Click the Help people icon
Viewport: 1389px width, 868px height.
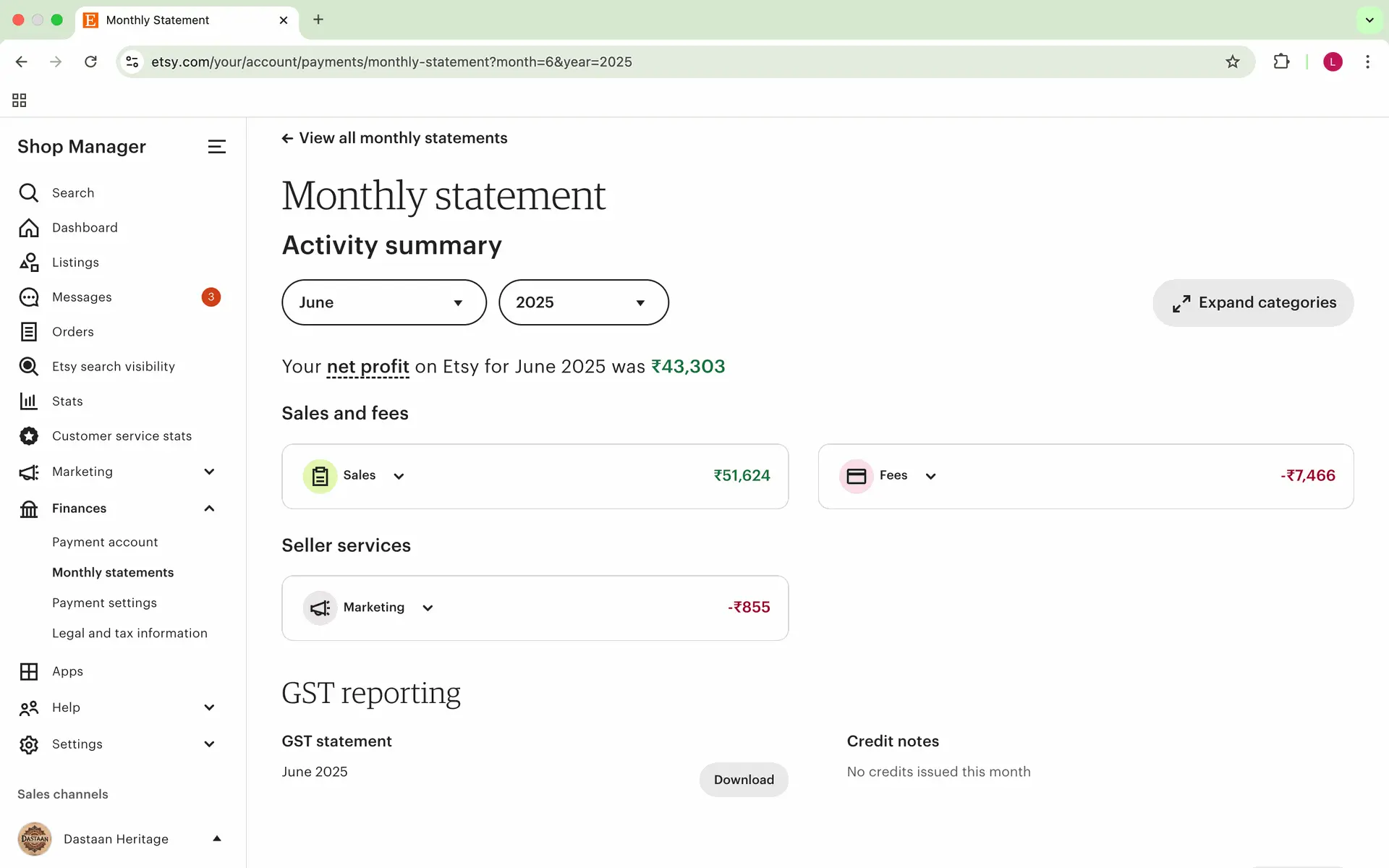[28, 707]
